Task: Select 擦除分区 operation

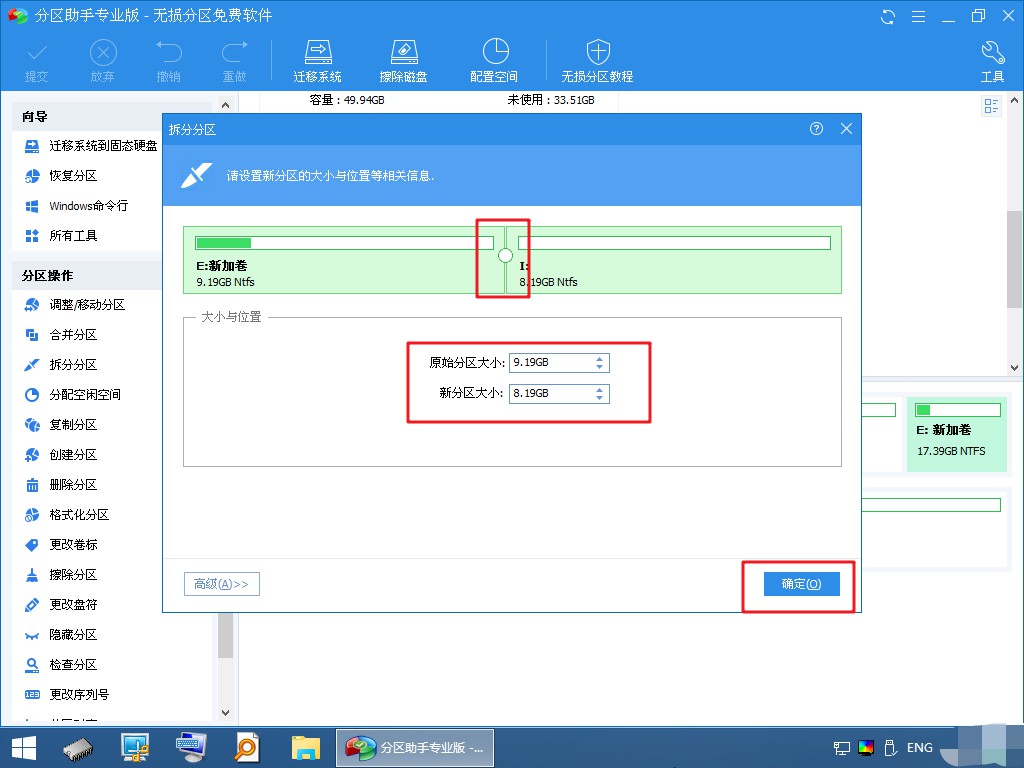Action: (x=60, y=575)
